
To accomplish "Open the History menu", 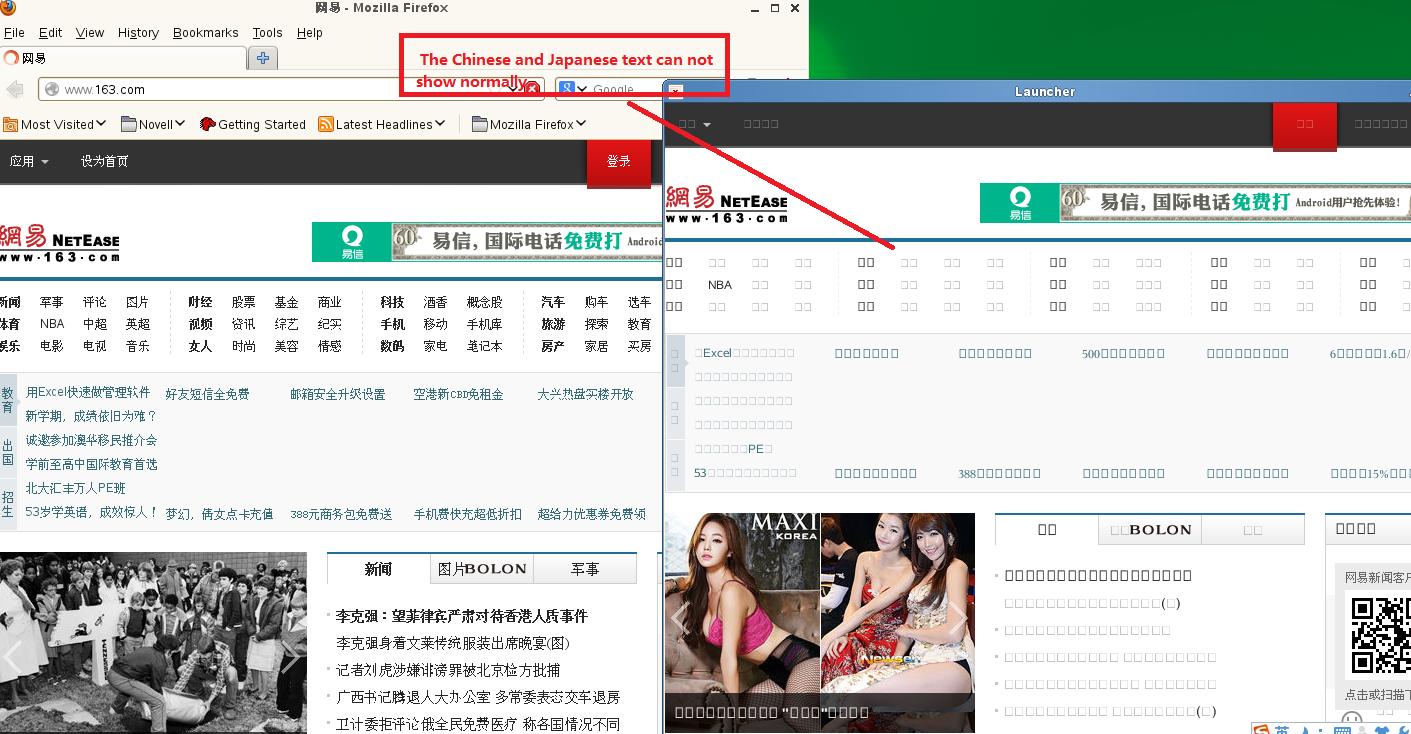I will (138, 32).
